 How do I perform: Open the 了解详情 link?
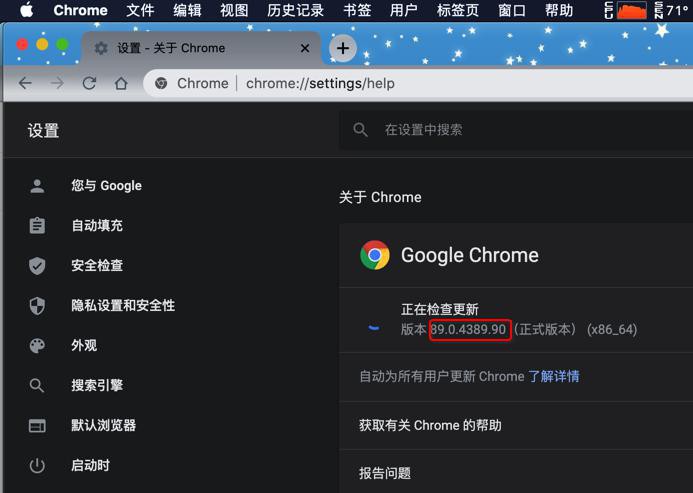pyautogui.click(x=554, y=376)
